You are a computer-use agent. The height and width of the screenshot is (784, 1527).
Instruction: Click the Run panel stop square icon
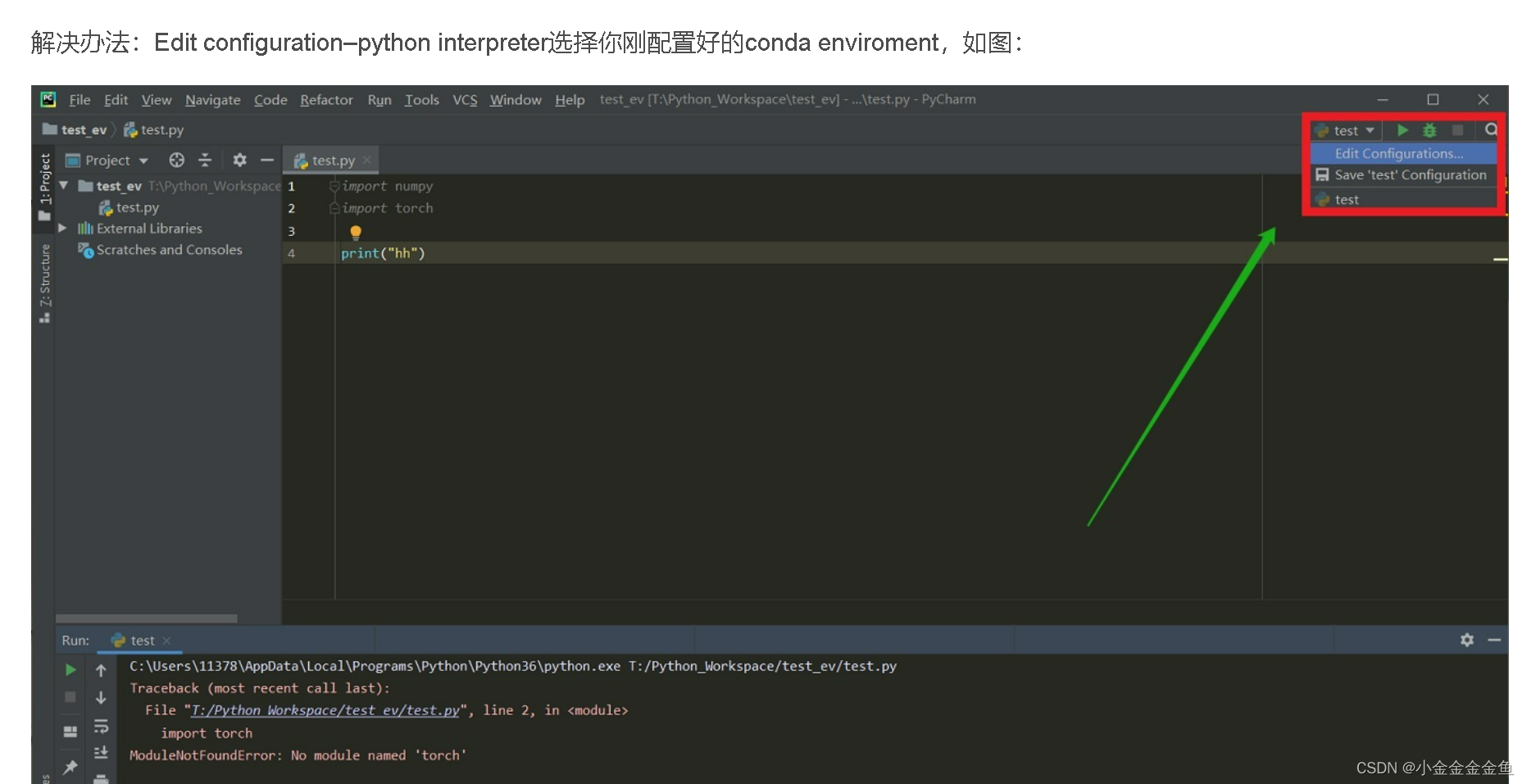point(70,697)
